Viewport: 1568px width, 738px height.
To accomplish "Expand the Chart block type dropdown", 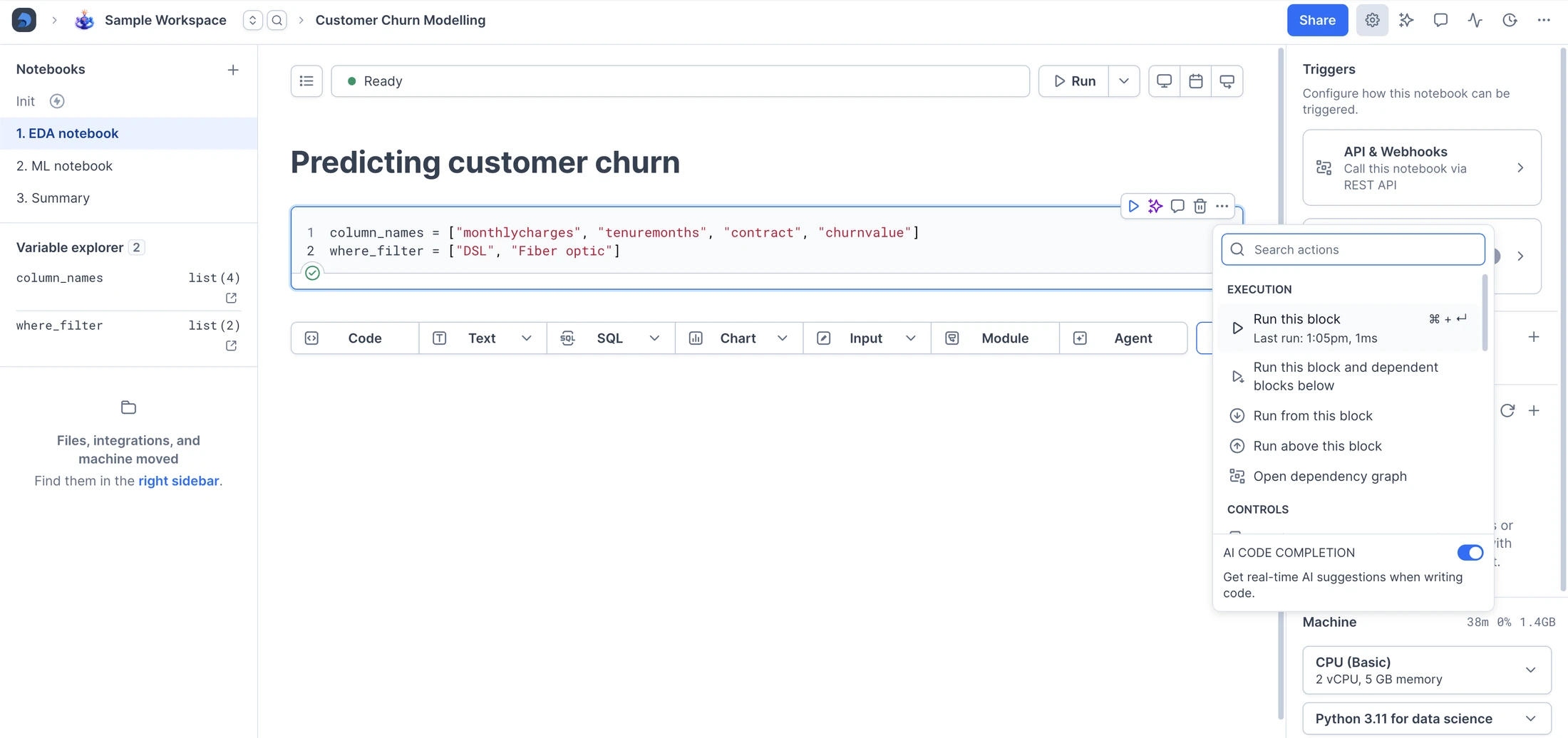I will pyautogui.click(x=783, y=338).
